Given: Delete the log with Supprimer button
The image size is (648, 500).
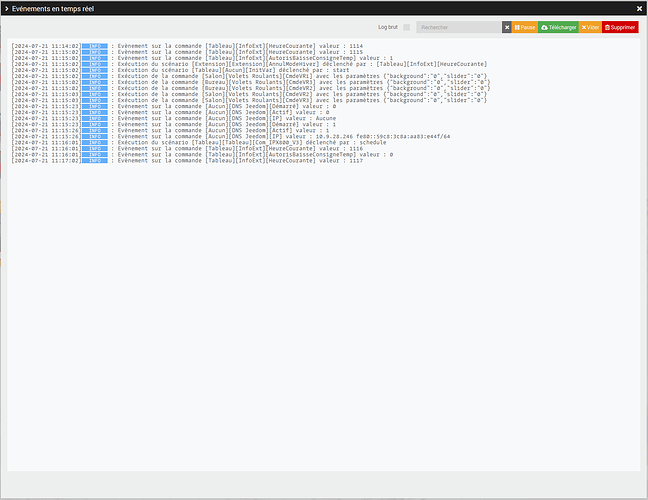Looking at the screenshot, I should point(620,27).
